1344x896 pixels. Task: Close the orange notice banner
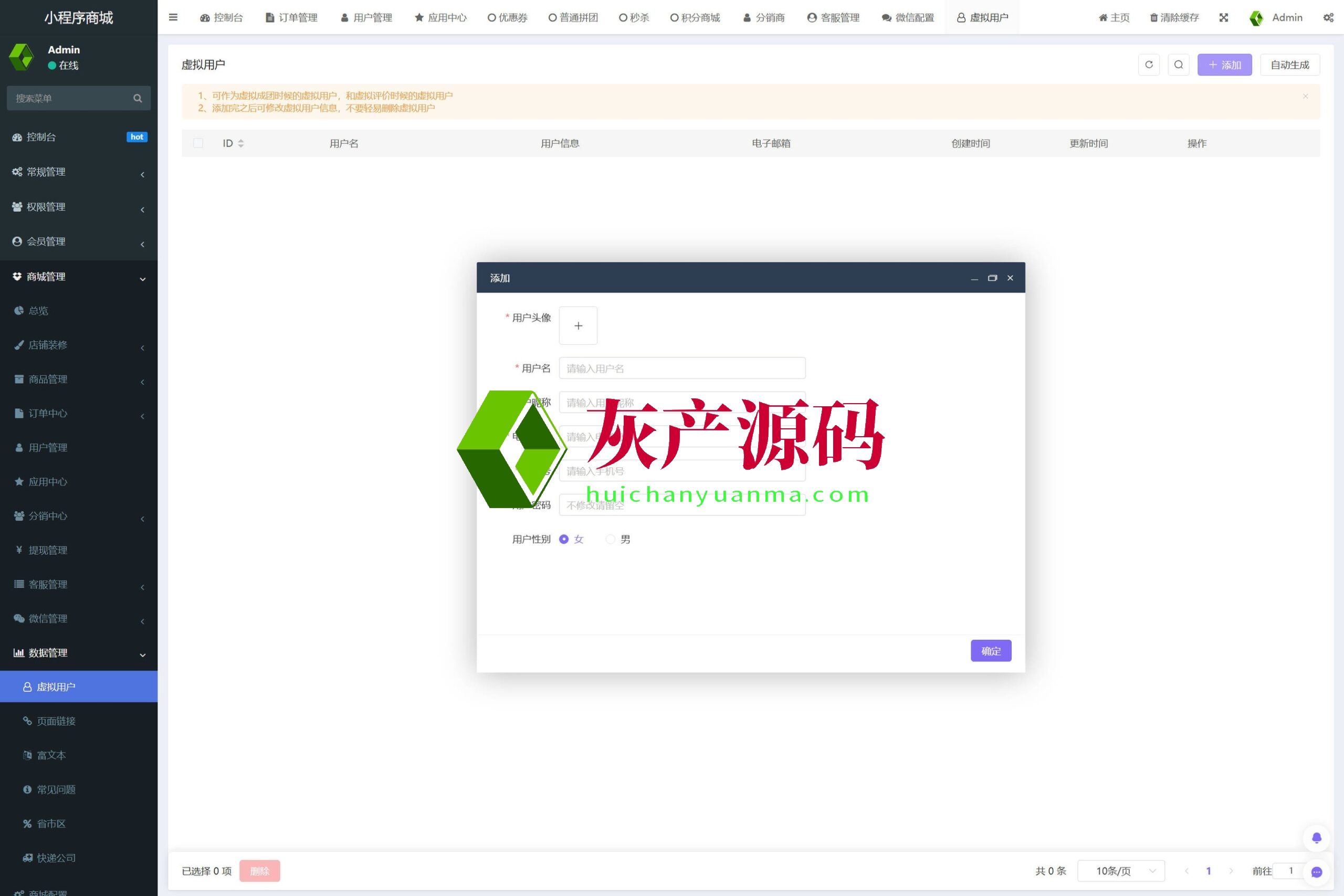[1305, 96]
